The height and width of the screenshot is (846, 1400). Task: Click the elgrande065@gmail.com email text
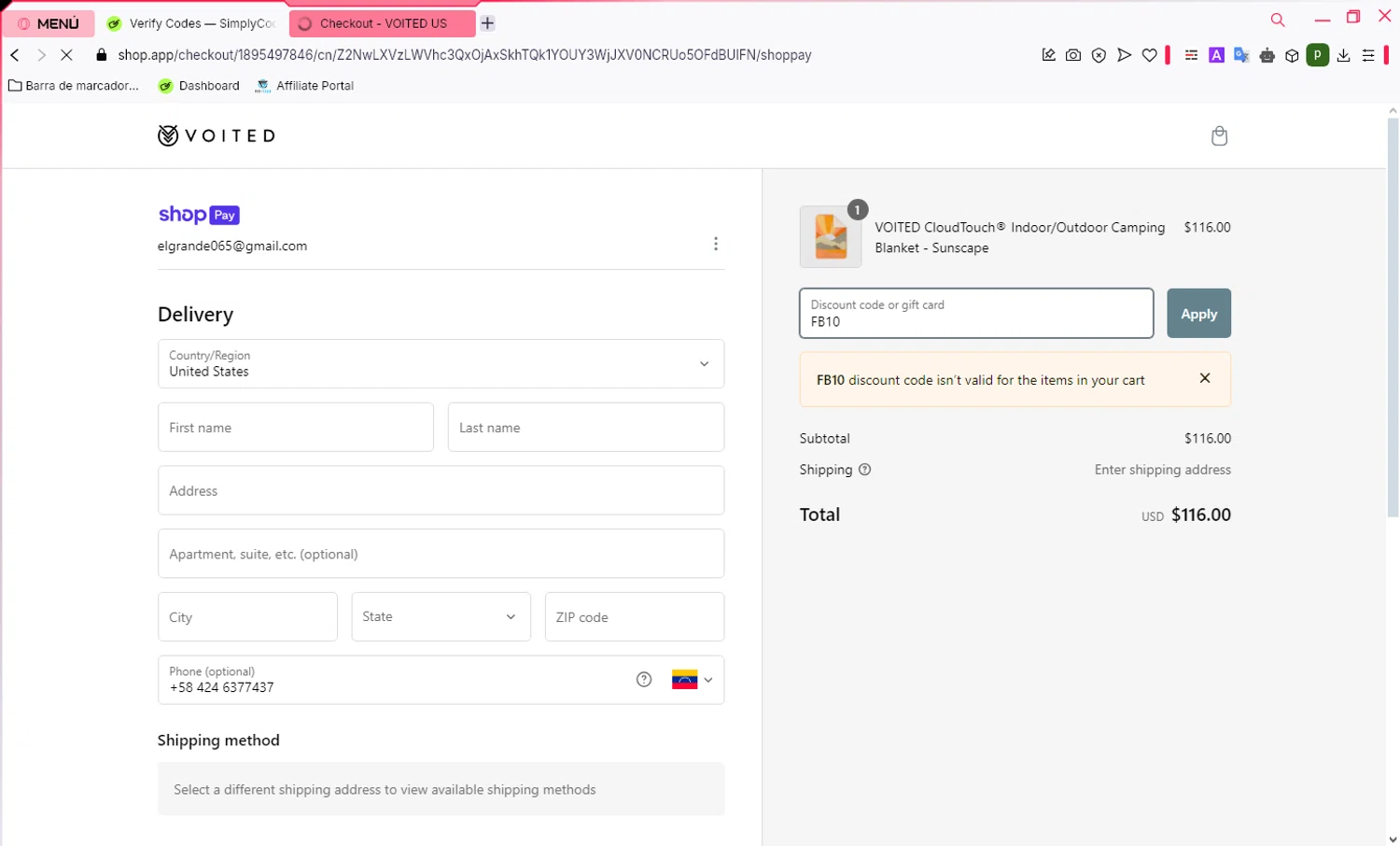tap(232, 247)
